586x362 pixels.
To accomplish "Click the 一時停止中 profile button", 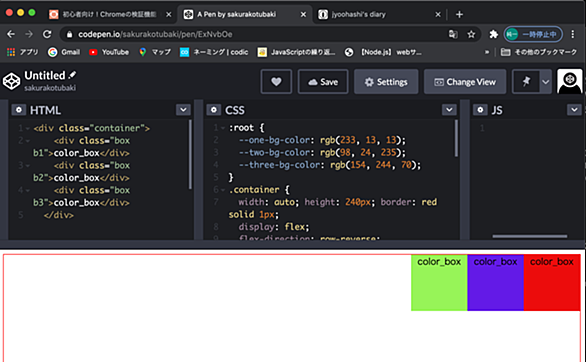I will (x=533, y=34).
